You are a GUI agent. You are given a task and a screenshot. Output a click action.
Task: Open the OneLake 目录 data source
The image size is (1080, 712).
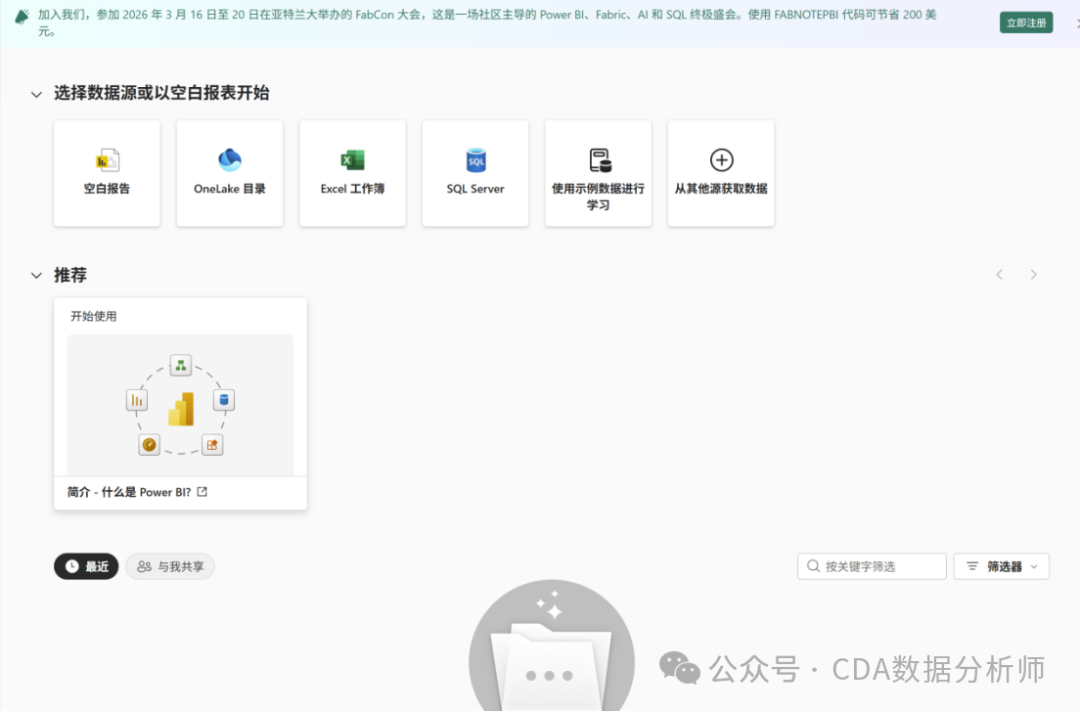tap(230, 172)
